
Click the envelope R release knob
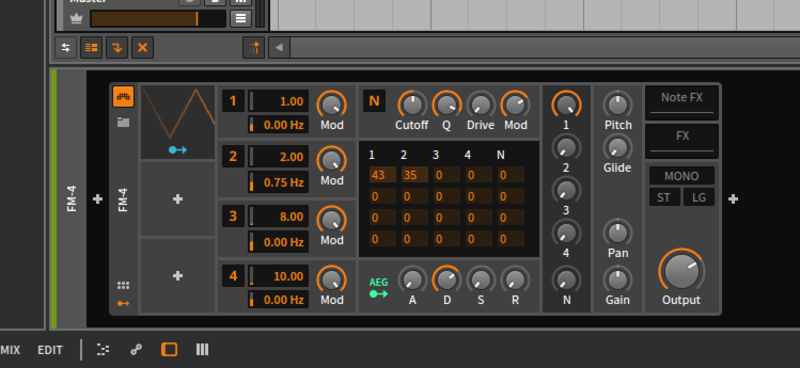(515, 279)
